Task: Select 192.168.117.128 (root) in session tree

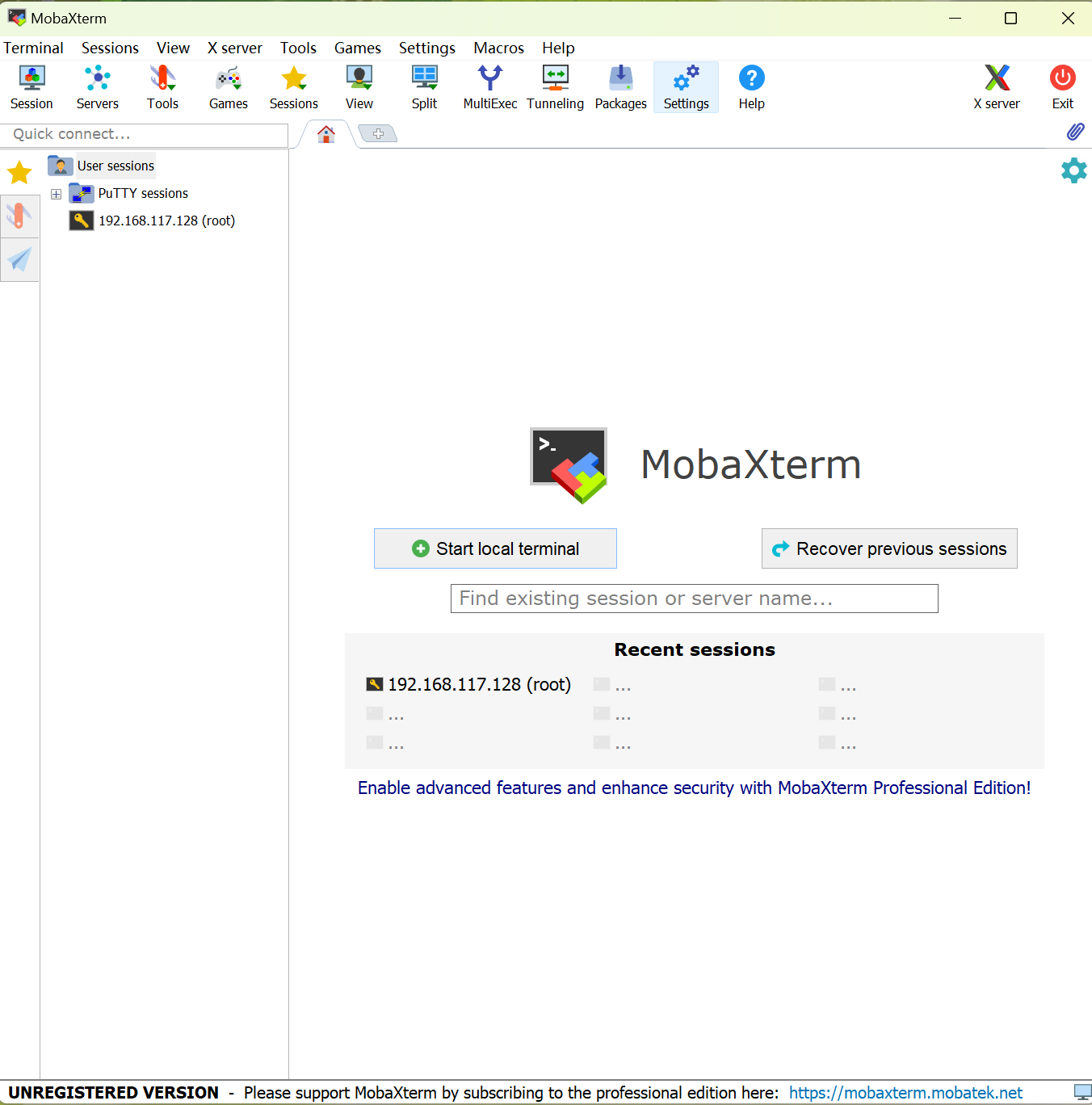Action: [166, 221]
